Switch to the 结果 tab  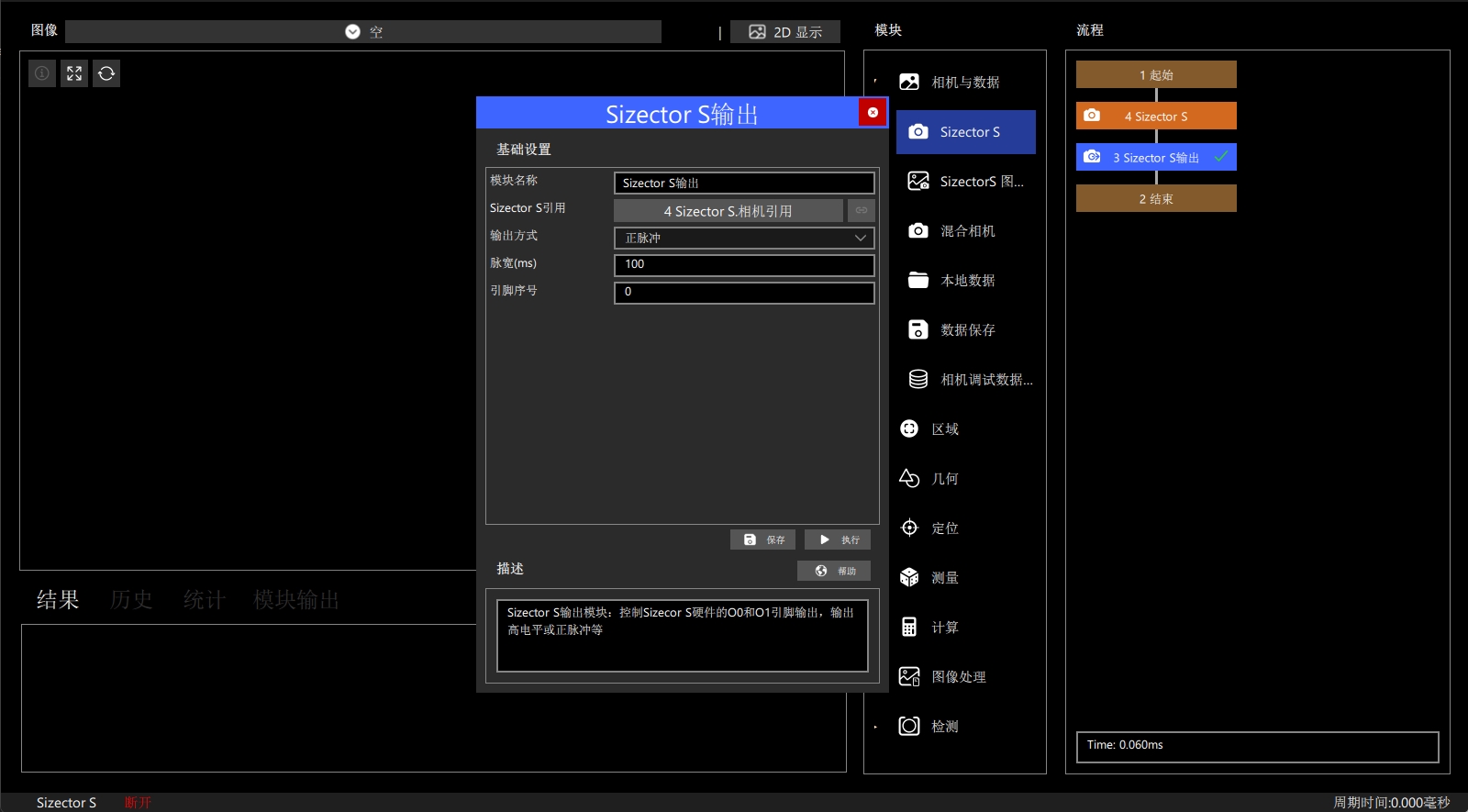pyautogui.click(x=58, y=600)
